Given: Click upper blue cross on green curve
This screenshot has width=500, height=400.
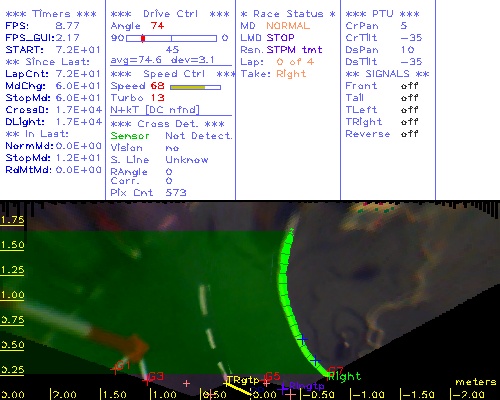Looking at the screenshot, I should point(302,340).
